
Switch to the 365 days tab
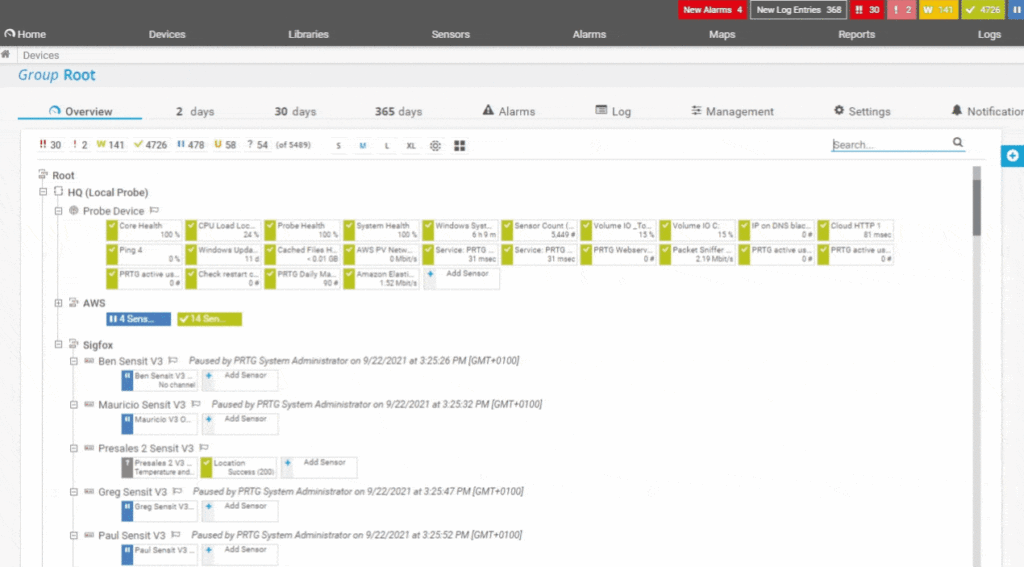pos(398,112)
